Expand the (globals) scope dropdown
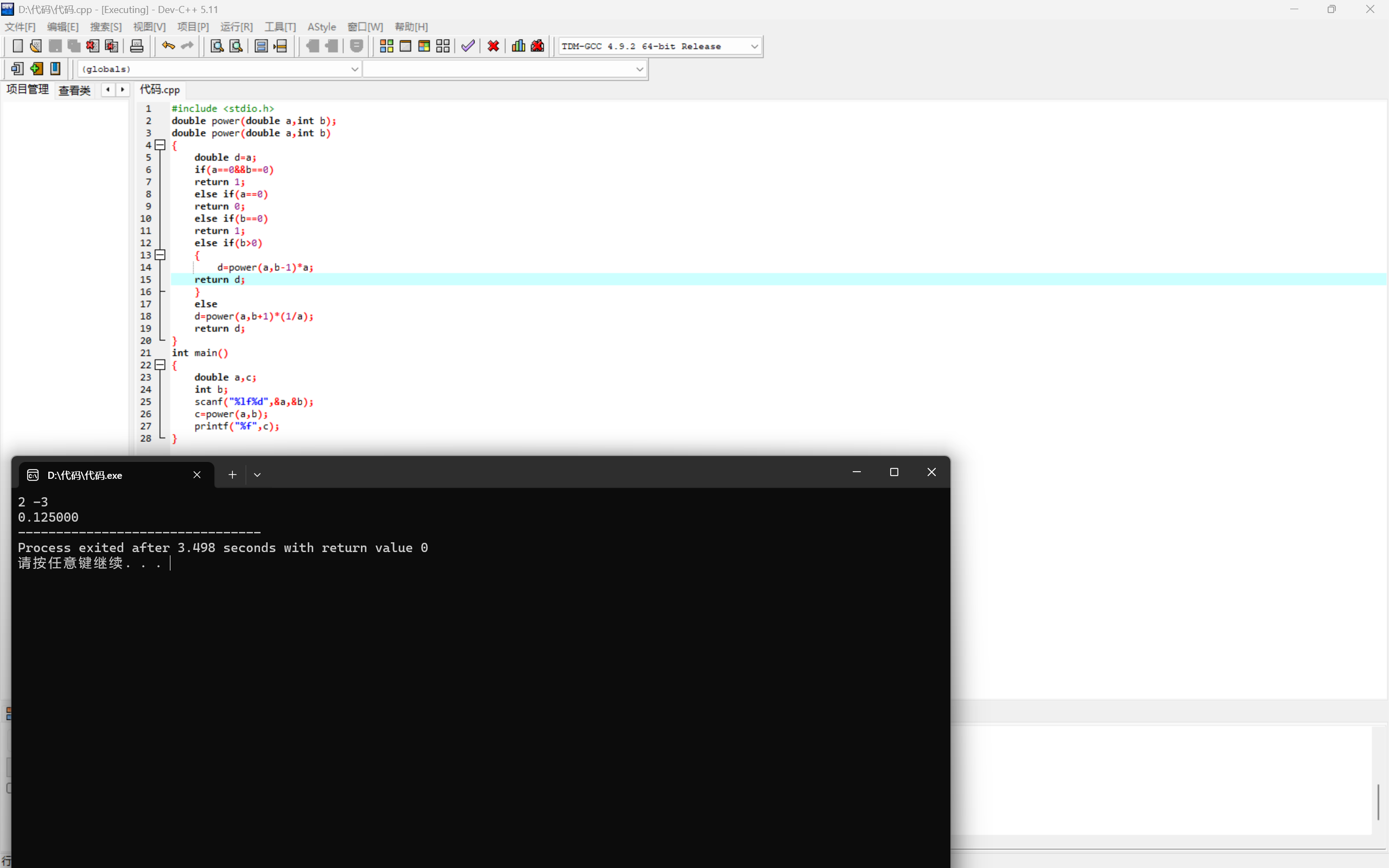1389x868 pixels. coord(354,69)
